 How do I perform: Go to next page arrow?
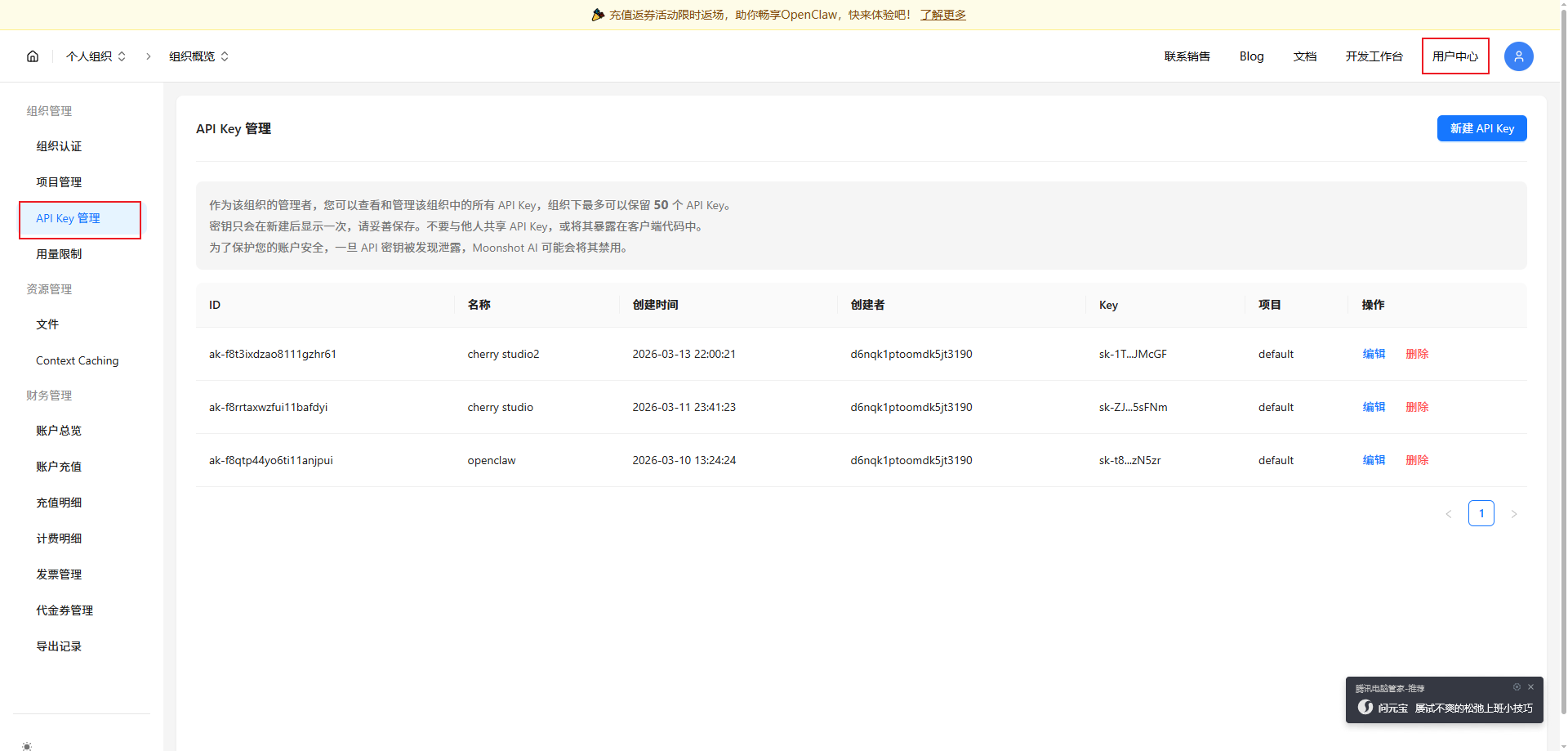pyautogui.click(x=1514, y=514)
